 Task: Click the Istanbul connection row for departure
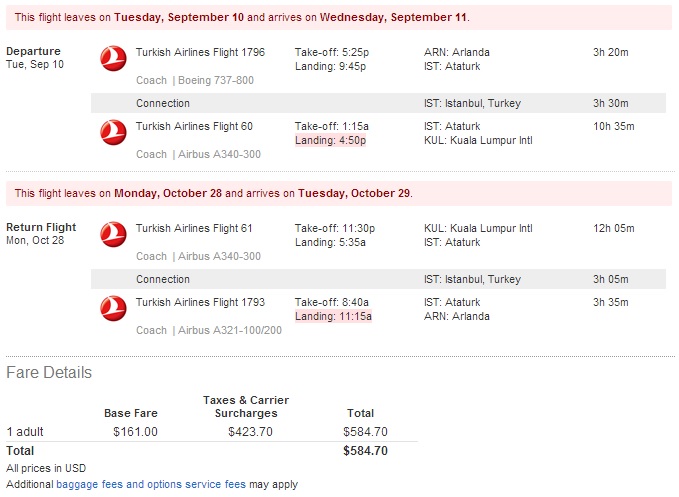[378, 103]
